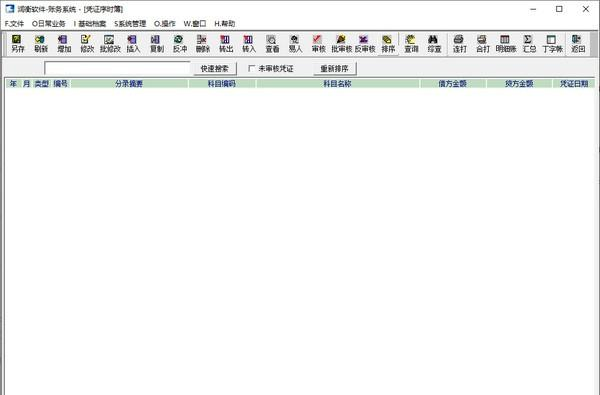Run batch audit via the 批审核 icon
This screenshot has height=395, width=600.
pyautogui.click(x=341, y=44)
